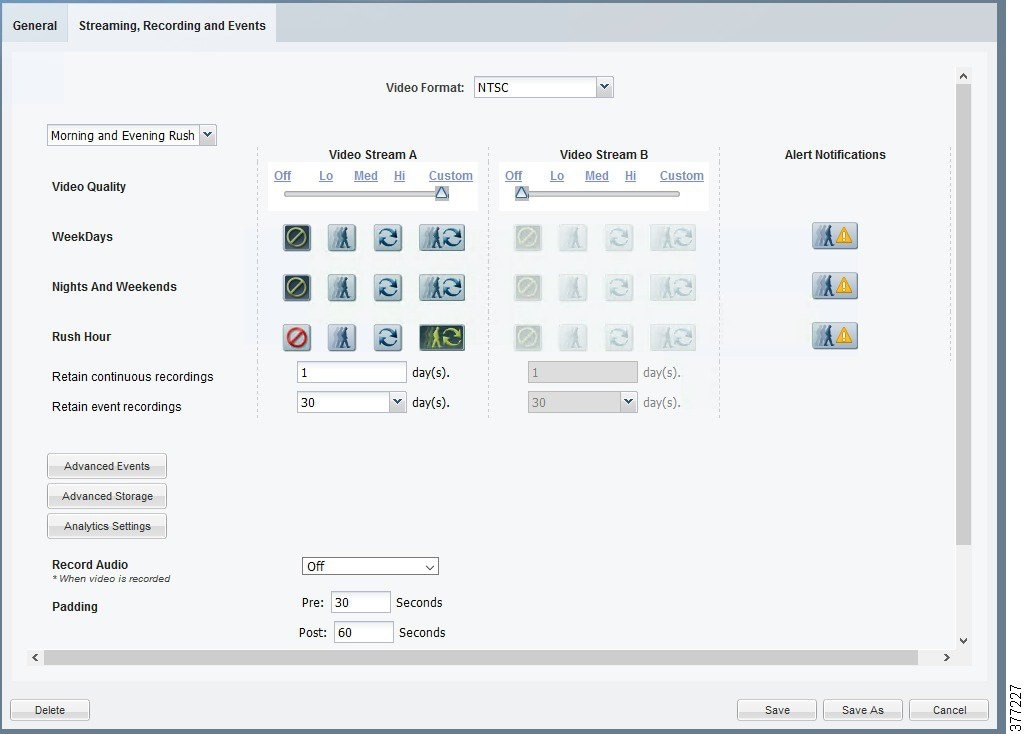Select no recording icon for WeekDays Stream A
Viewport: 1024px width, 734px height.
point(297,237)
